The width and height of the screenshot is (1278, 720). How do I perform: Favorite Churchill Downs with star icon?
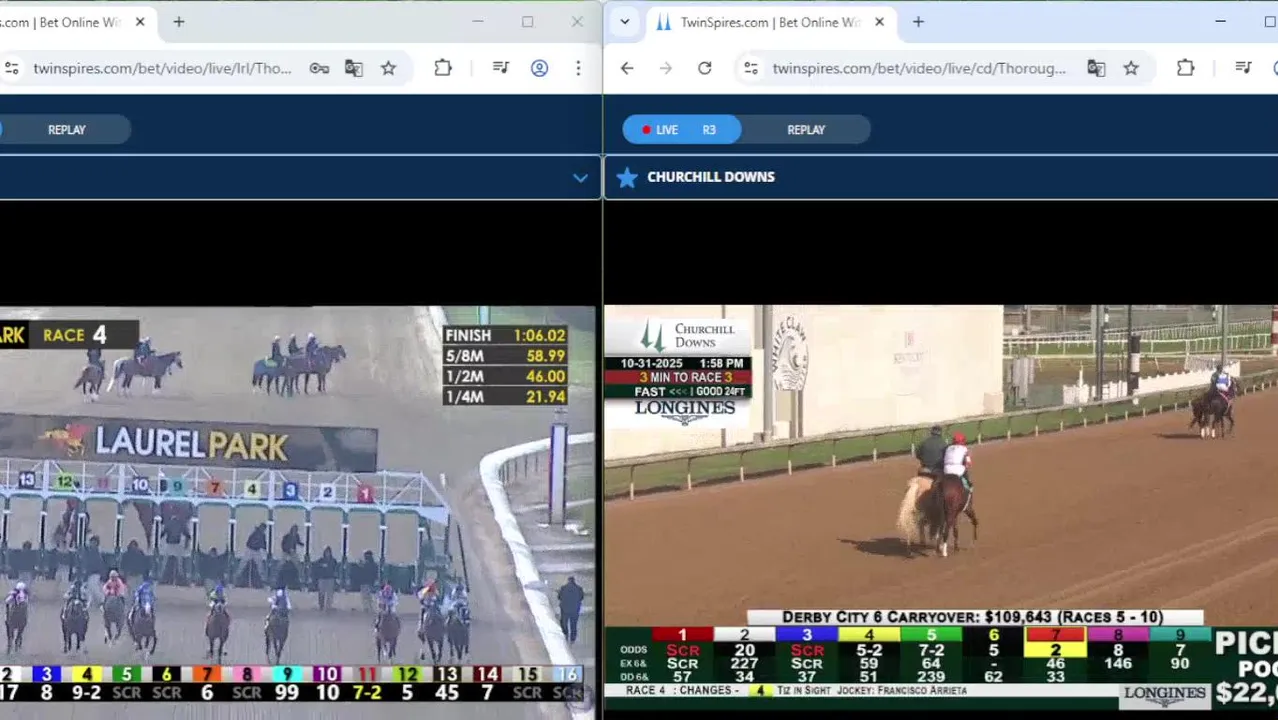pyautogui.click(x=627, y=177)
